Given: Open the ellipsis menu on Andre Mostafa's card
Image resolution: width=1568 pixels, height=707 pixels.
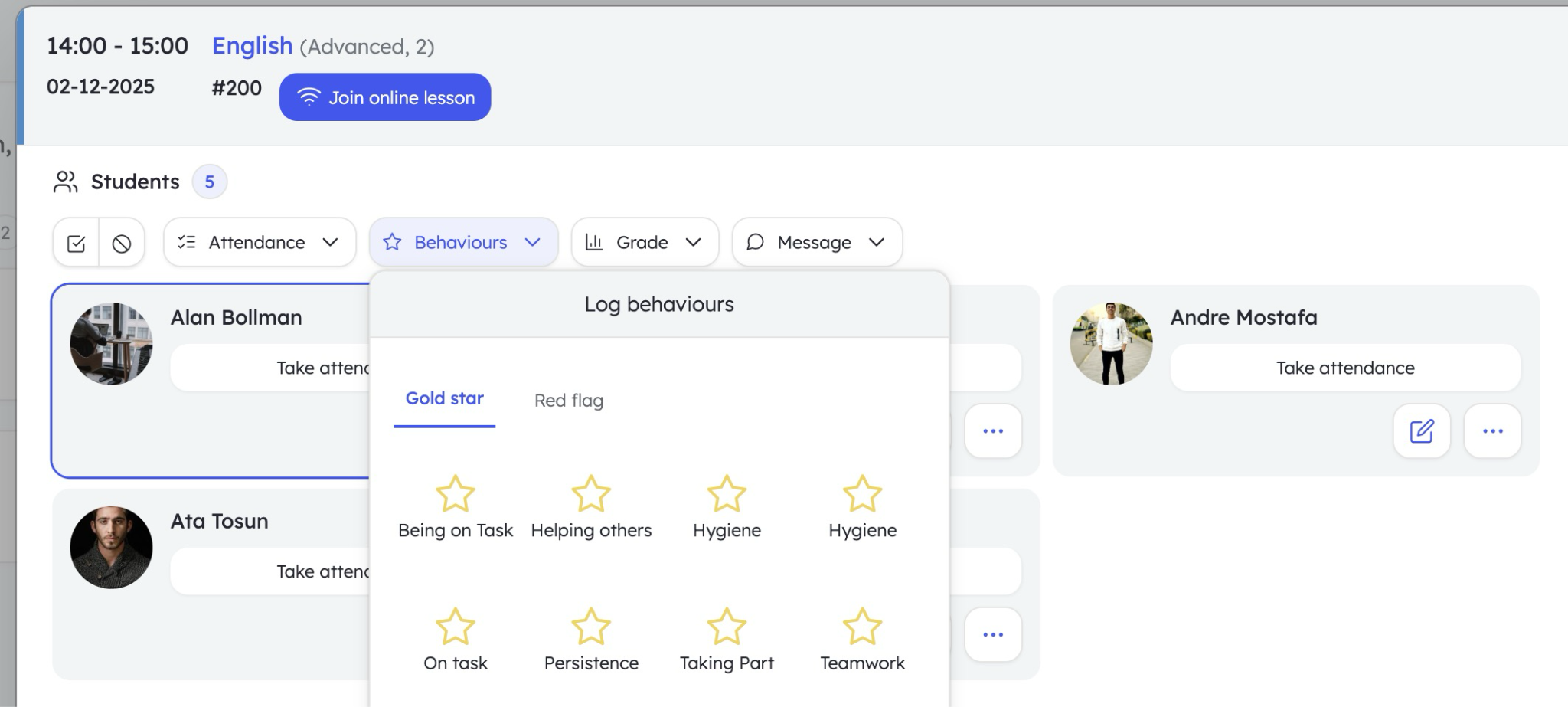Looking at the screenshot, I should 1492,431.
